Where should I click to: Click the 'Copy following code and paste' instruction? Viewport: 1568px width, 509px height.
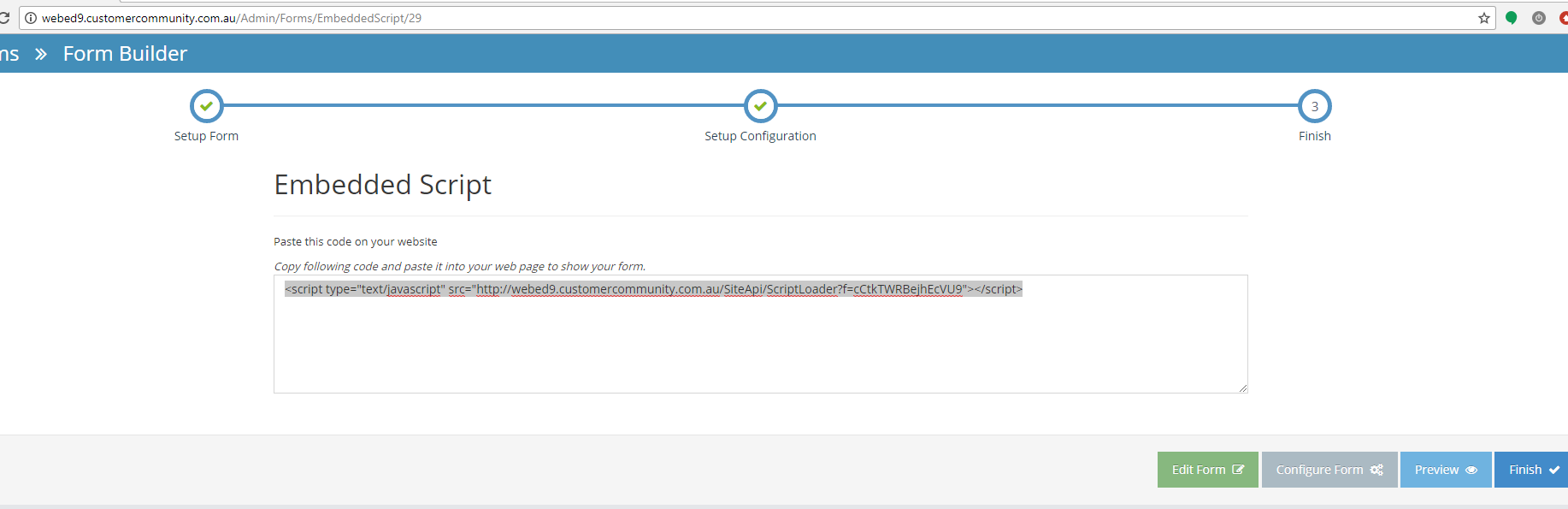tap(459, 266)
